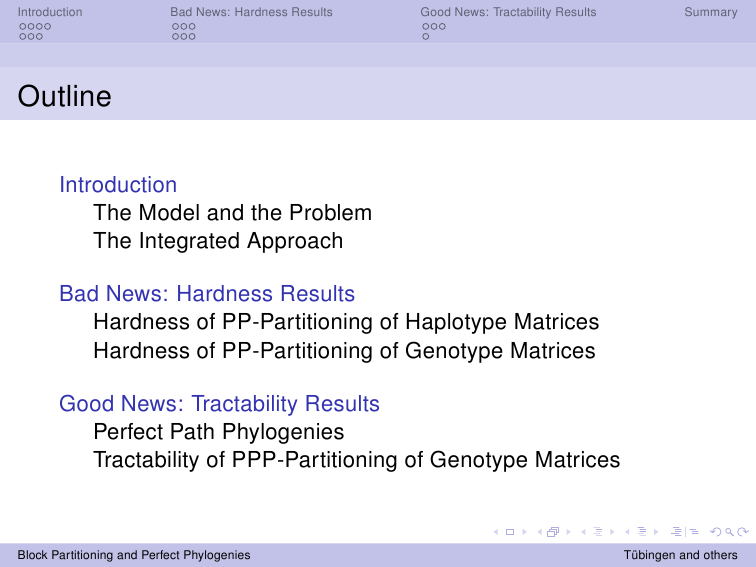Image resolution: width=756 pixels, height=567 pixels.
Task: Select lone second-row circle under Good News
Action: (x=426, y=37)
